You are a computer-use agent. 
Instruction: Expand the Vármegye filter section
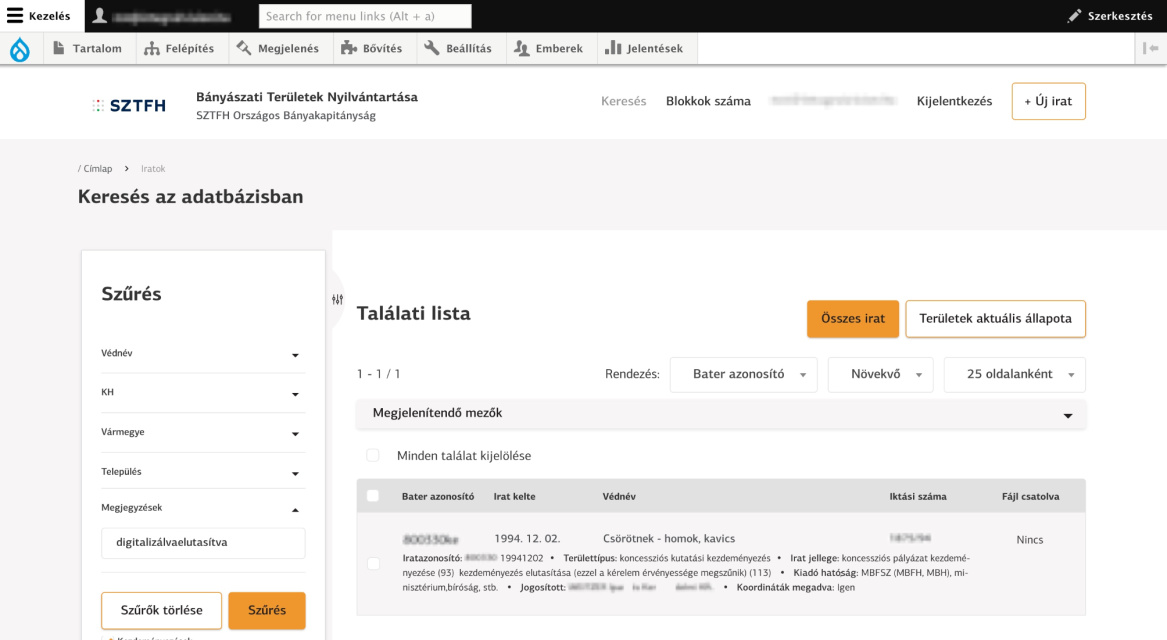click(x=203, y=433)
